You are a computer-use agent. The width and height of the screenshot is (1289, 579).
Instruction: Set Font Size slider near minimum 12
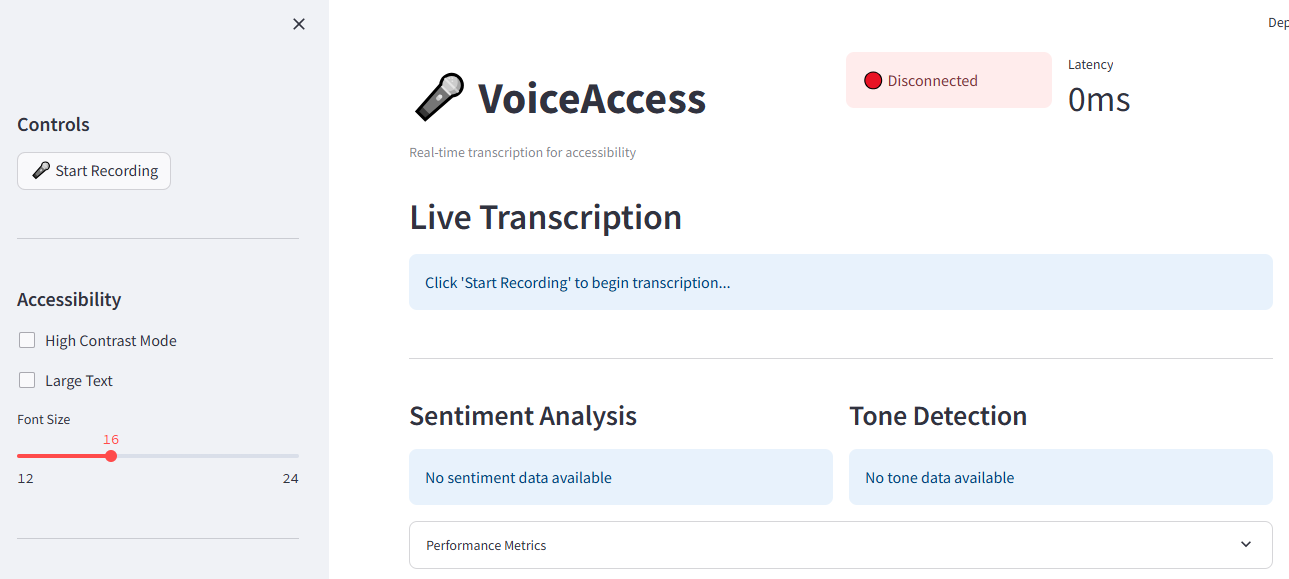coord(20,456)
